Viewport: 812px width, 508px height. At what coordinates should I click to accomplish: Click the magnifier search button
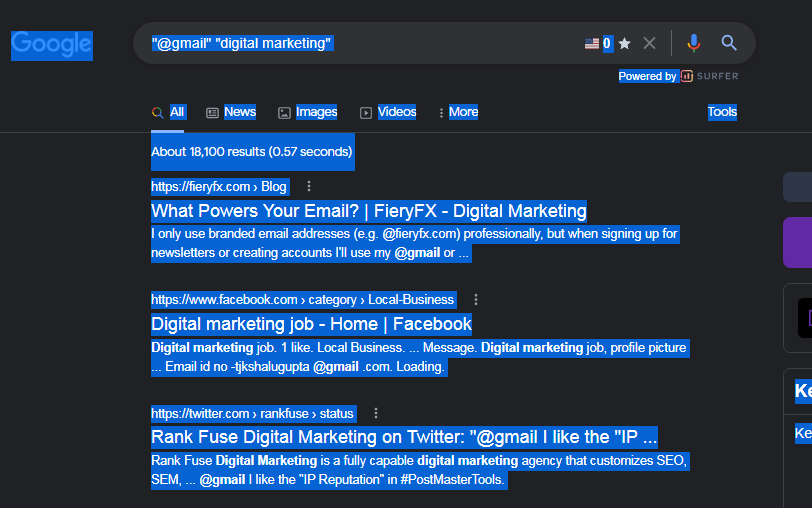point(729,43)
